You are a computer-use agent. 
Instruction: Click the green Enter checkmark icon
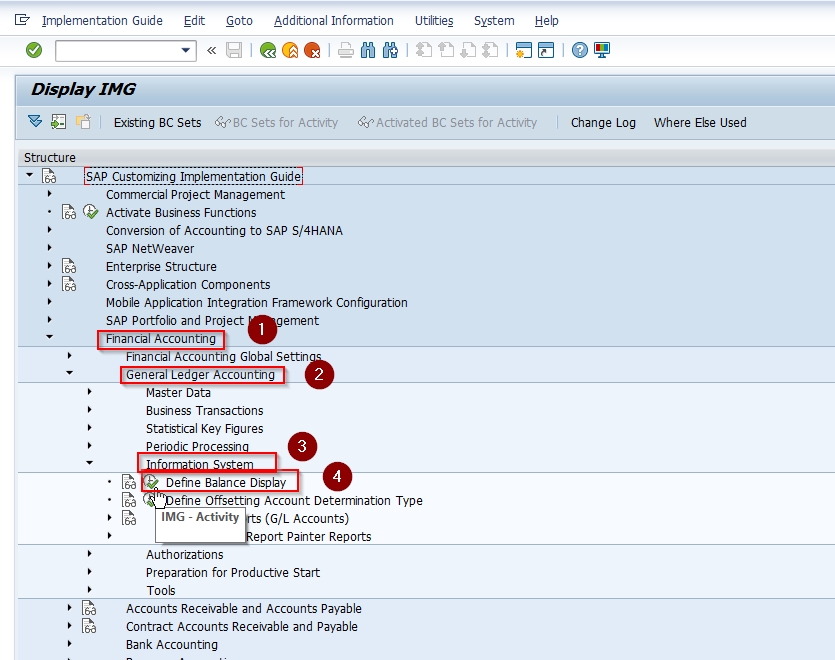coord(34,50)
